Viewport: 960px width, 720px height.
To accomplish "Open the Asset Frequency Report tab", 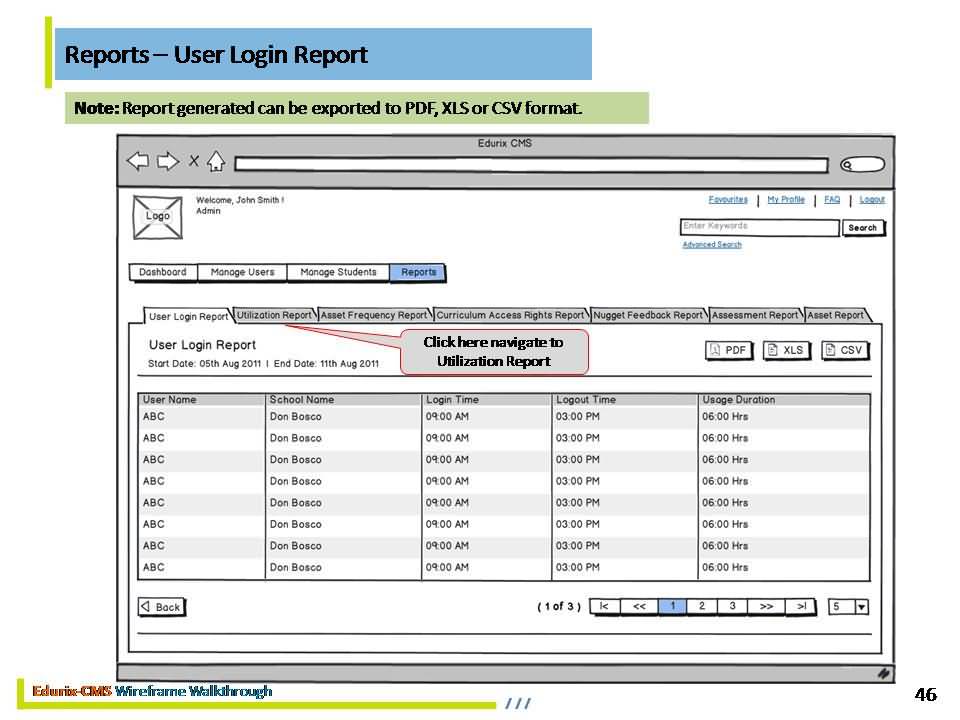I will point(374,315).
